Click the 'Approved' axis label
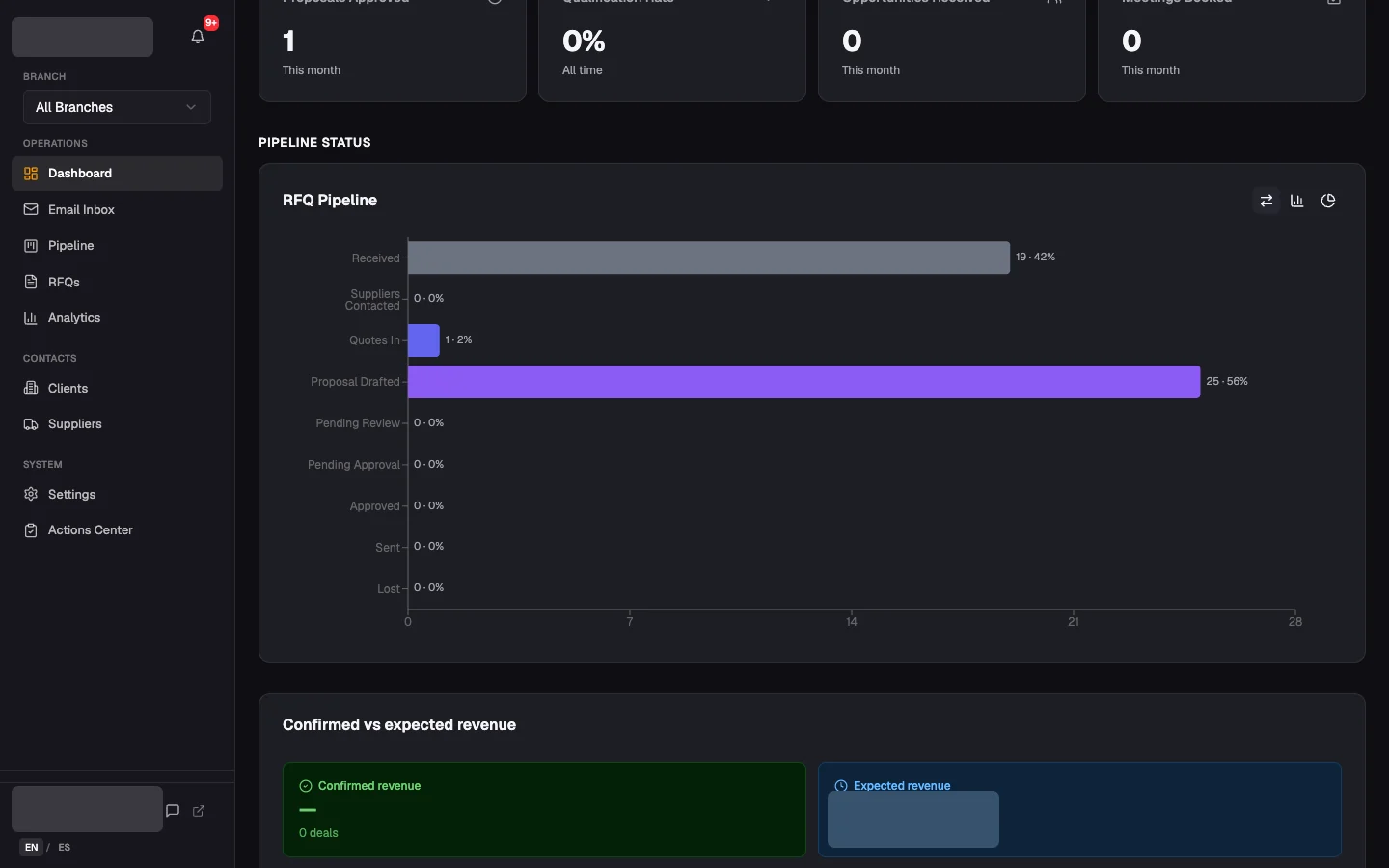The height and width of the screenshot is (868, 1389). coord(375,506)
